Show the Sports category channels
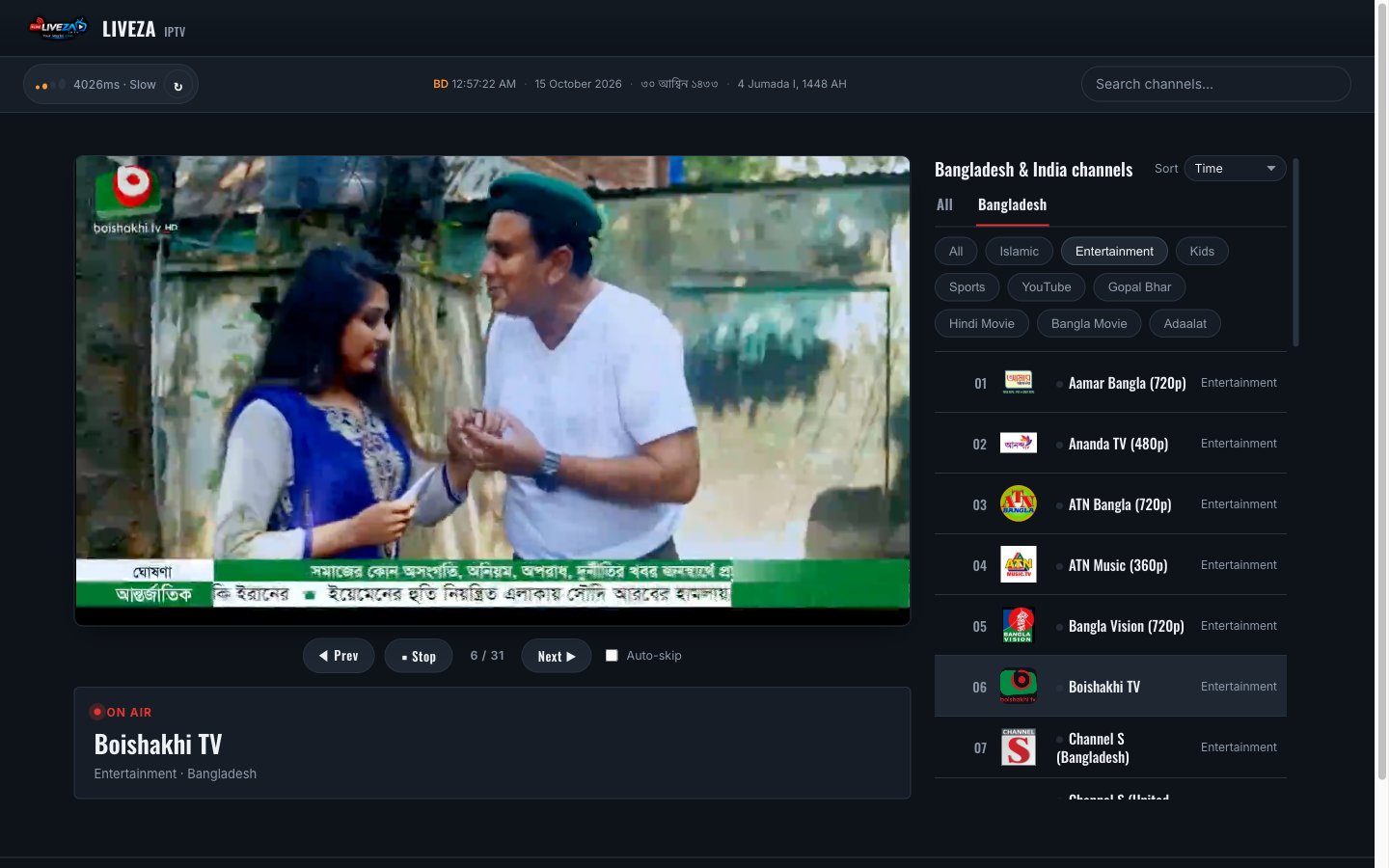The image size is (1389, 868). point(967,287)
